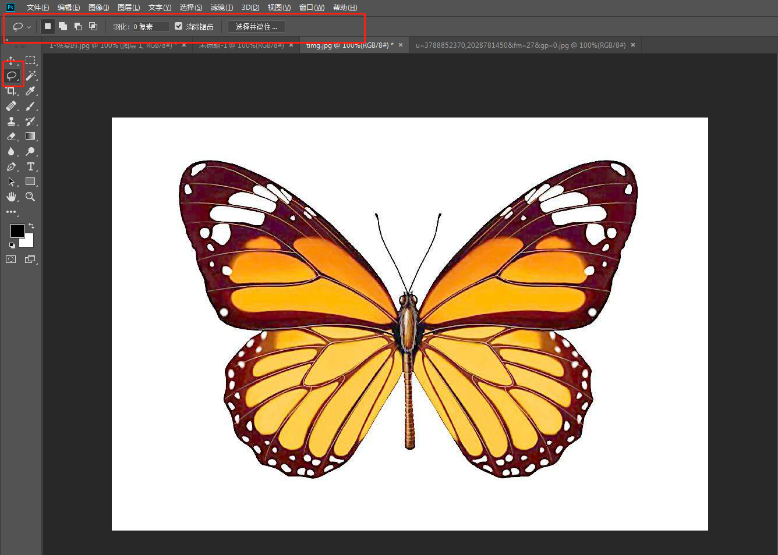This screenshot has width=778, height=555.
Task: Expand the extra tools ellipsis menu
Action: pos(12,212)
